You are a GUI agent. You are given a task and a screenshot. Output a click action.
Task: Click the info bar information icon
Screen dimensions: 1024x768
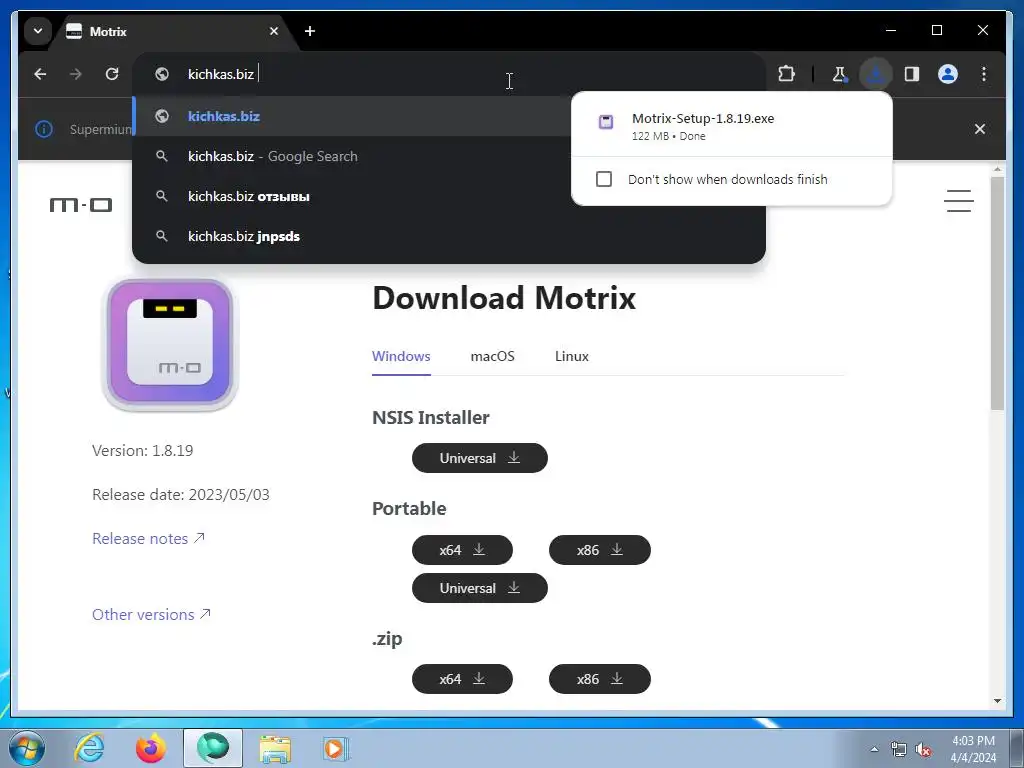pyautogui.click(x=44, y=129)
